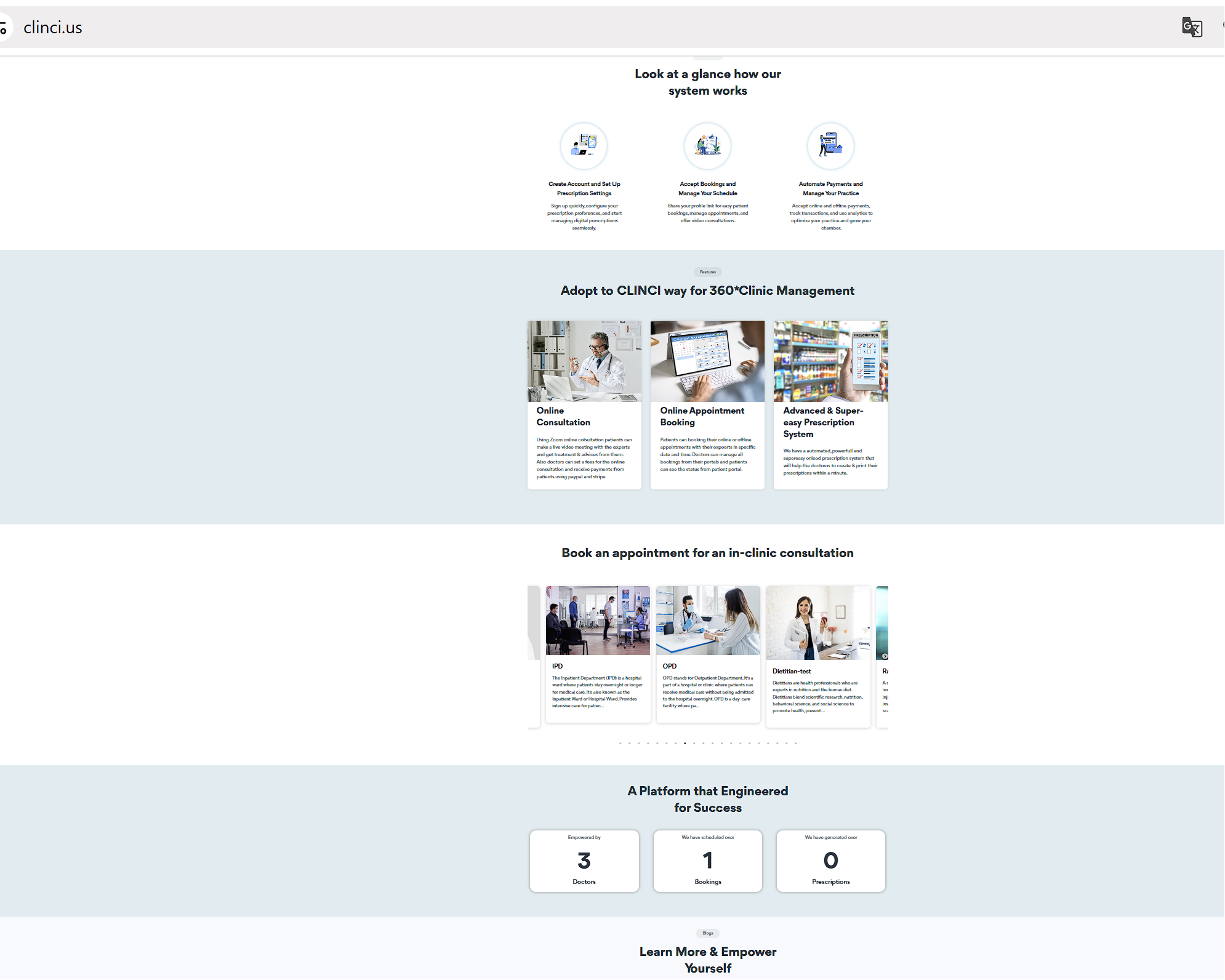
Task: Click the '1 Bookings' stats card
Action: point(708,861)
